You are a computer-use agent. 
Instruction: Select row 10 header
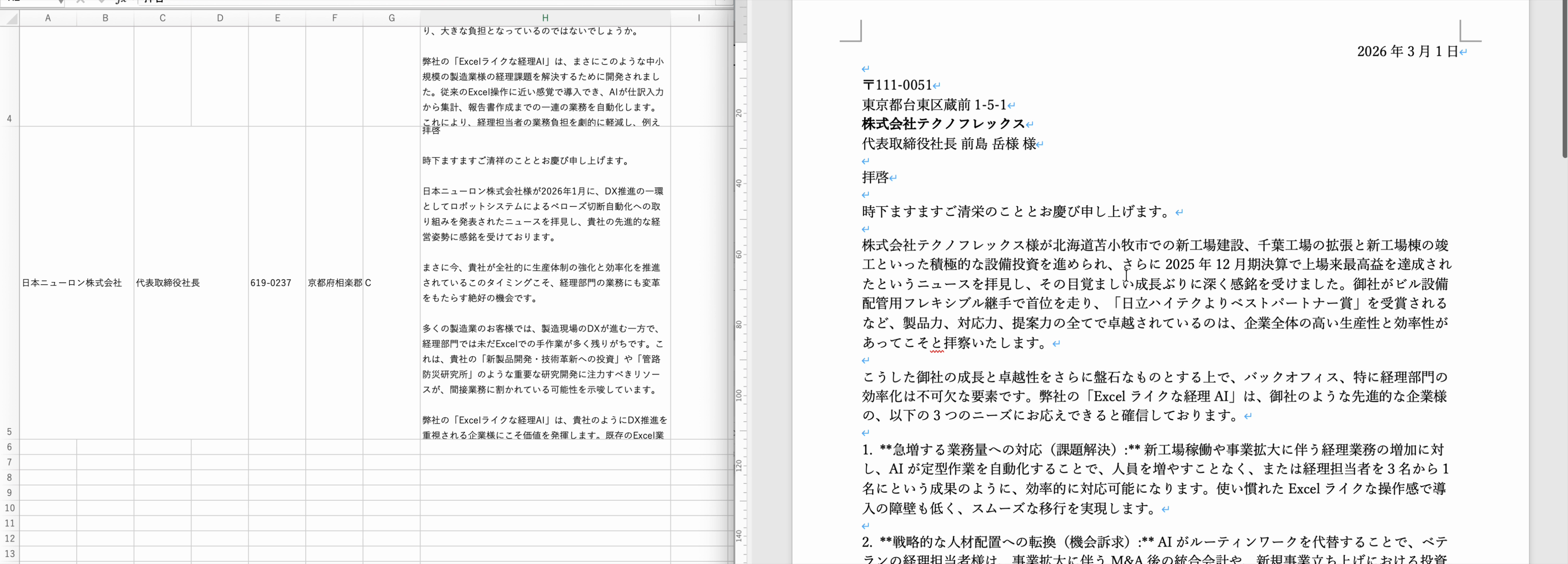pos(9,508)
